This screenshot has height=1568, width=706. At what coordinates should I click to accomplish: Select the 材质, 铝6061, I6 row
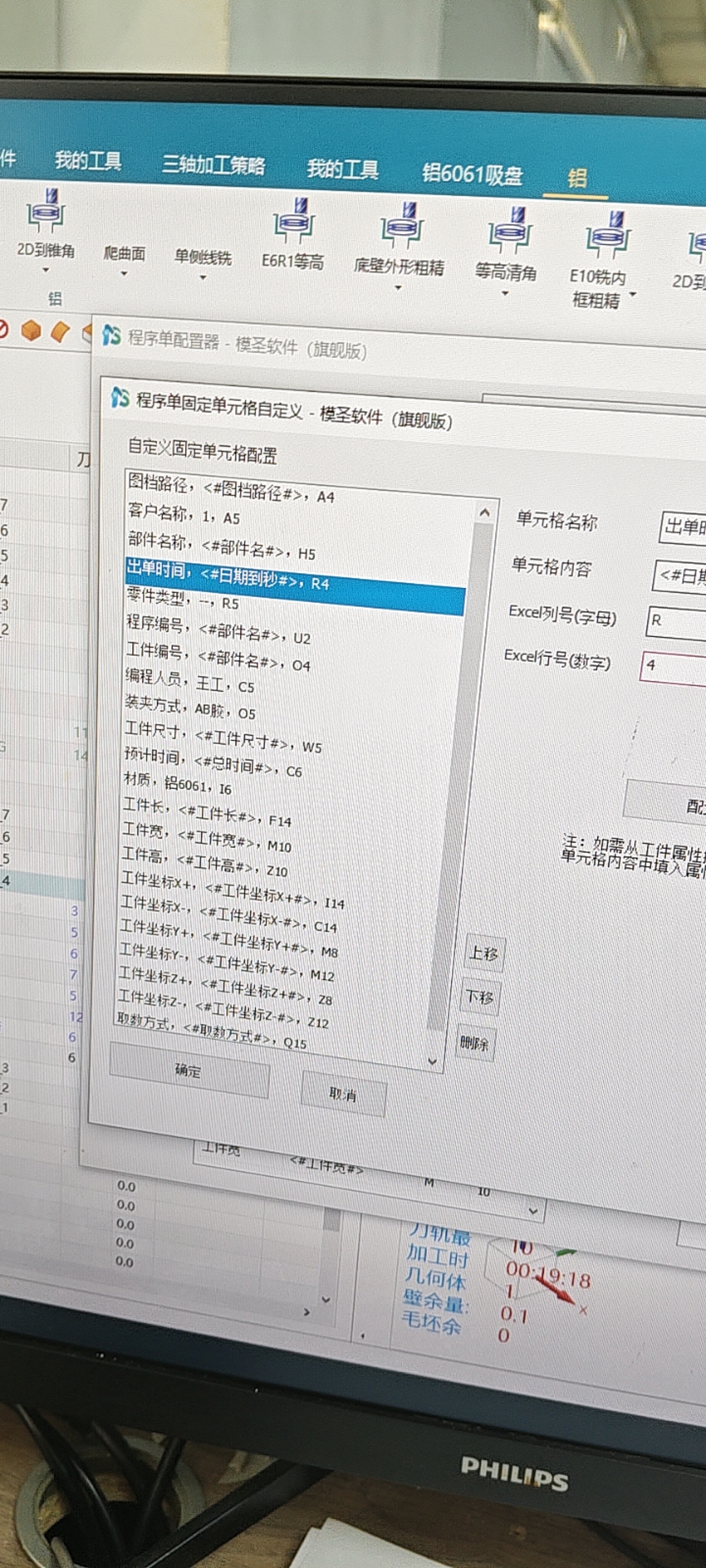[x=178, y=784]
